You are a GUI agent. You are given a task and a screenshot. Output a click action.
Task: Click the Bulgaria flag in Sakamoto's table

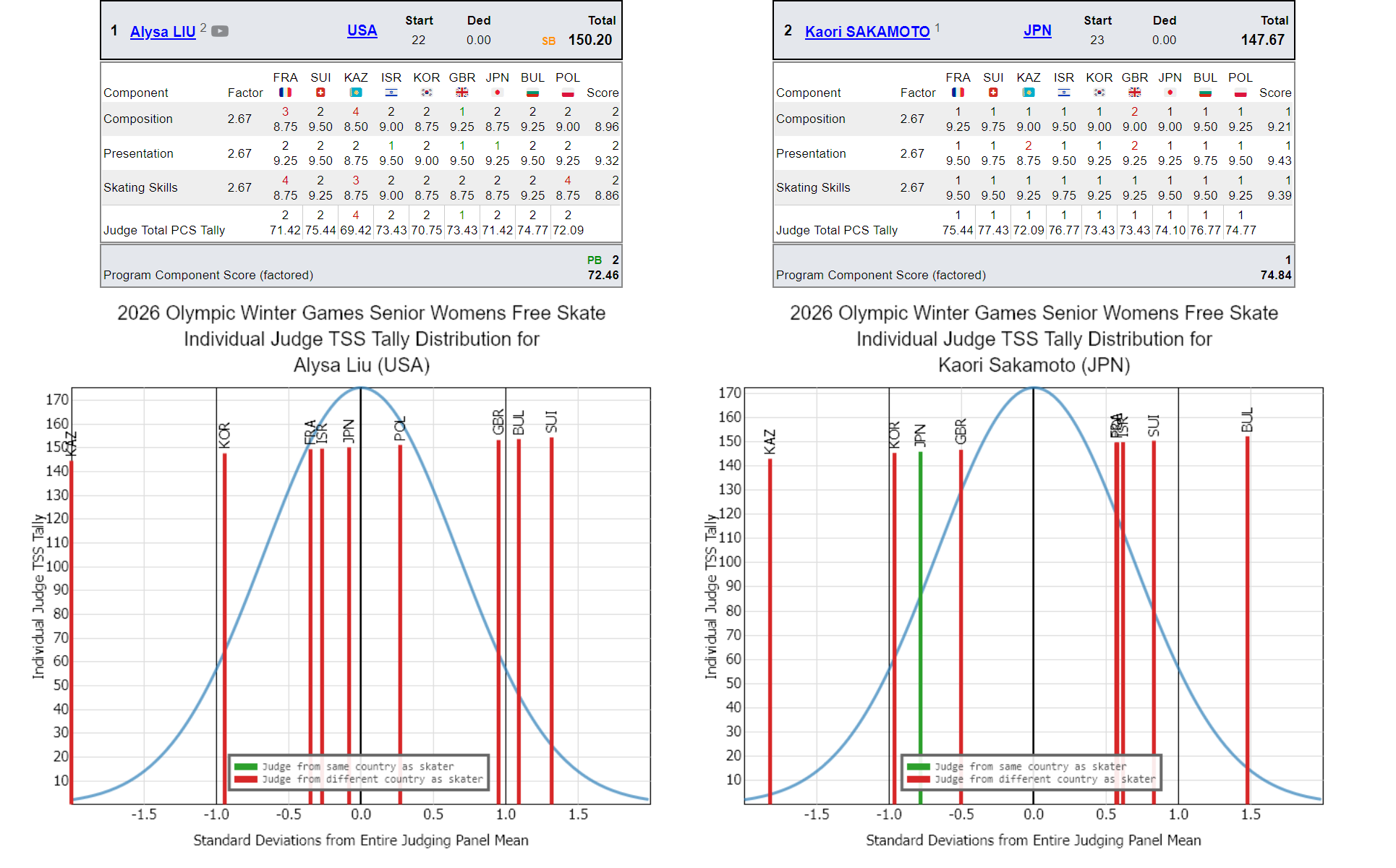click(x=1205, y=93)
